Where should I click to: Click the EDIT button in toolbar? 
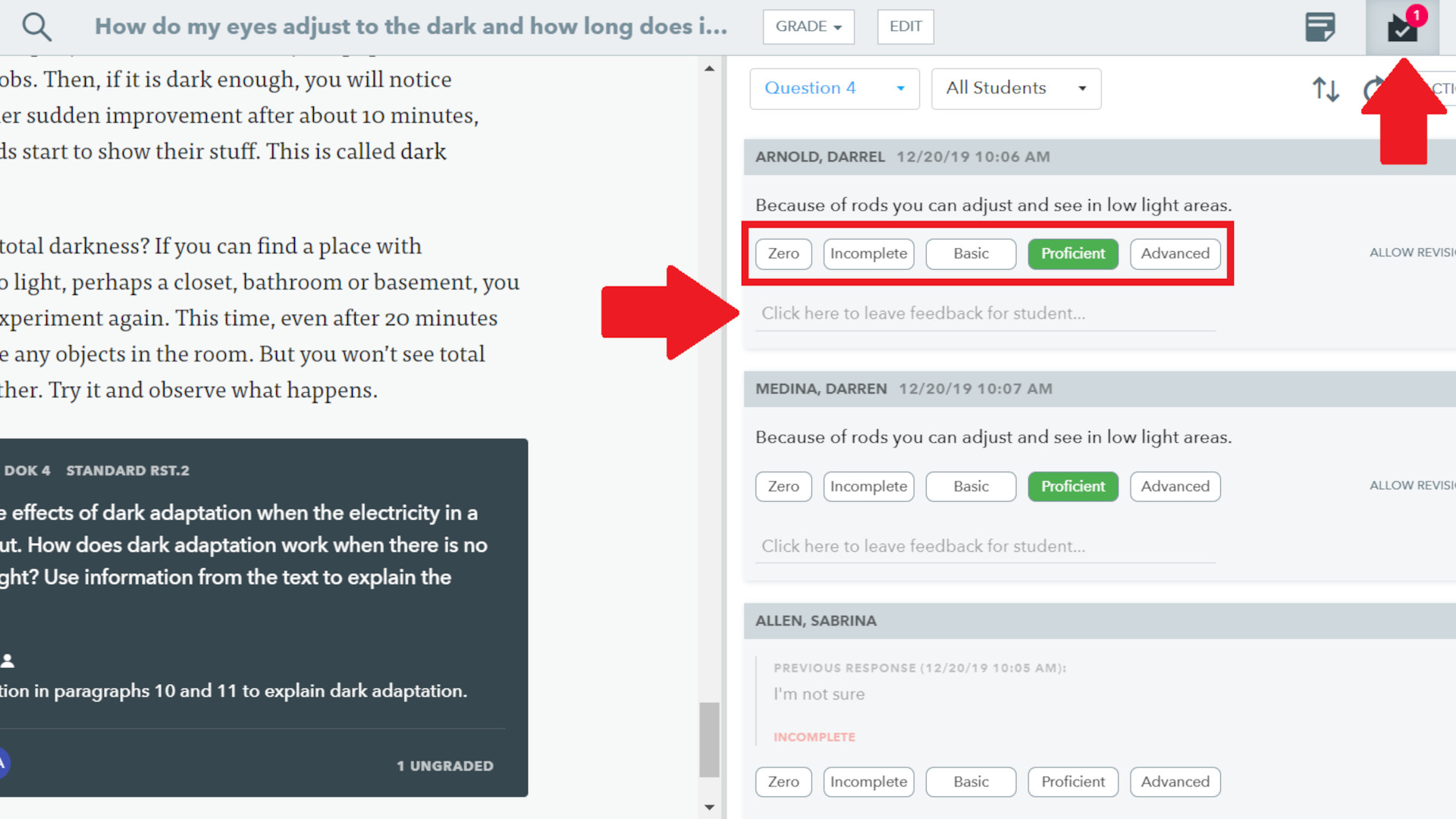coord(904,26)
